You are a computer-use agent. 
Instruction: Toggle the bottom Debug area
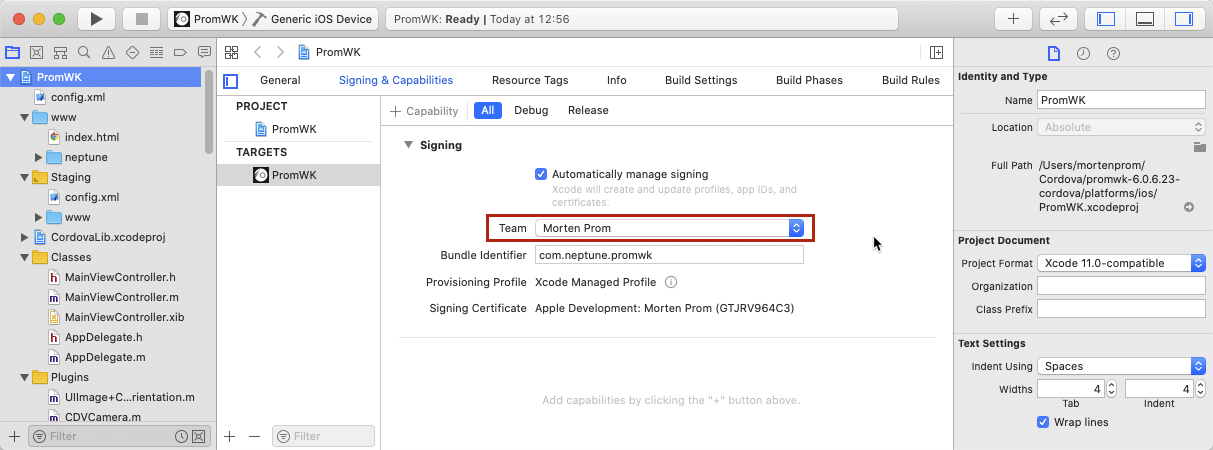pos(1145,19)
